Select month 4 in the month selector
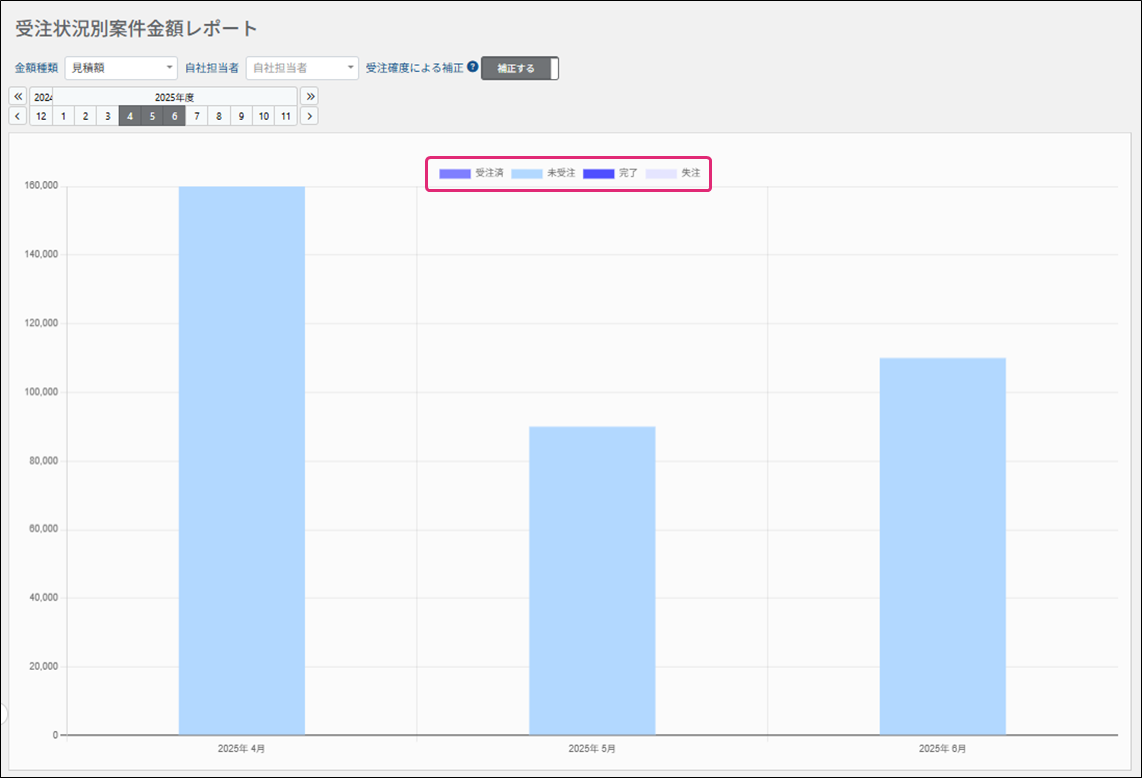Screen dimensions: 1142x778 point(130,116)
